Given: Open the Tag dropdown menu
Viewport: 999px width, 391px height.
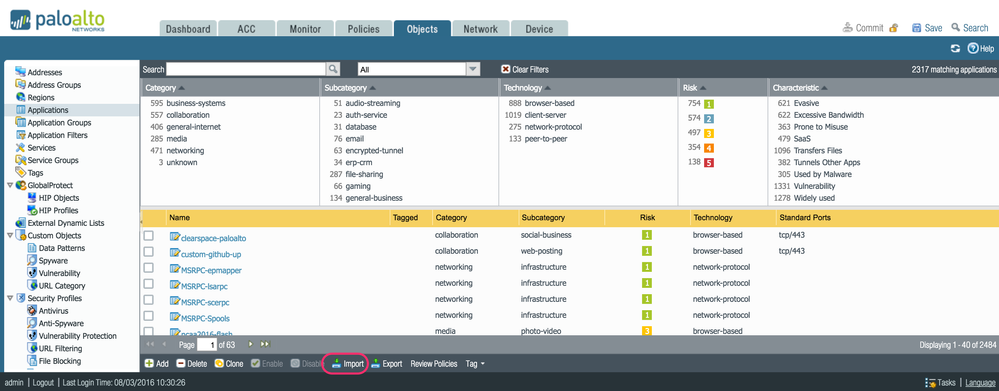Looking at the screenshot, I should (x=475, y=364).
